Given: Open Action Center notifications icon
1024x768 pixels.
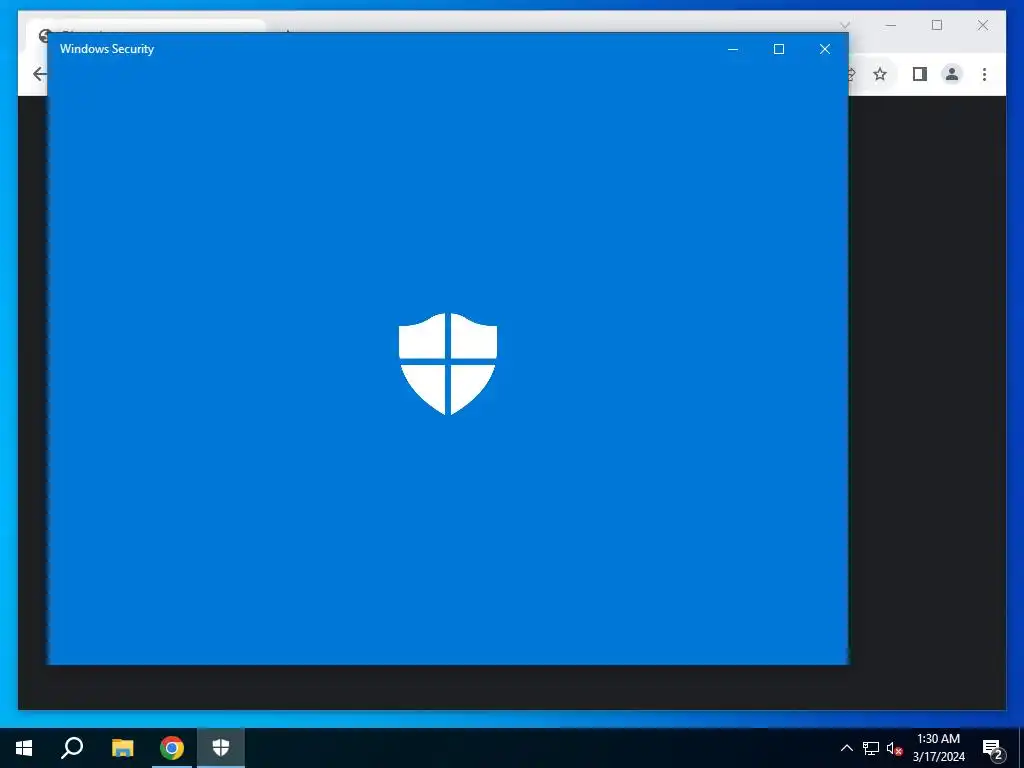Looking at the screenshot, I should pos(992,749).
